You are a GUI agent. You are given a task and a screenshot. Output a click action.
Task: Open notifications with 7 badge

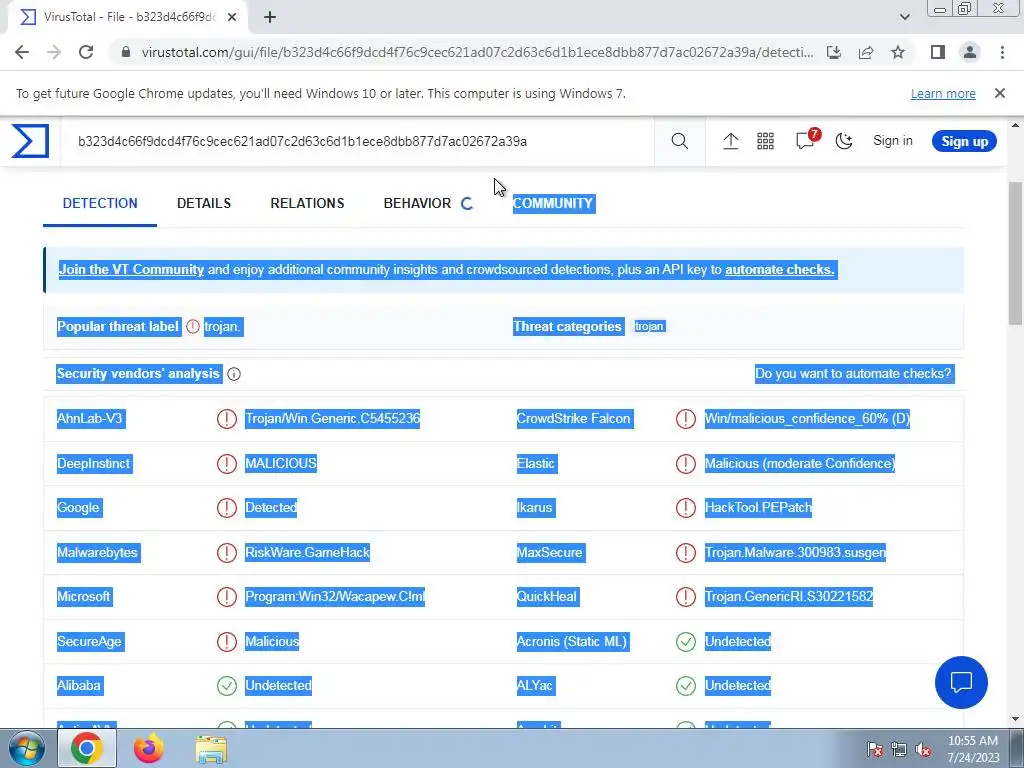(806, 140)
